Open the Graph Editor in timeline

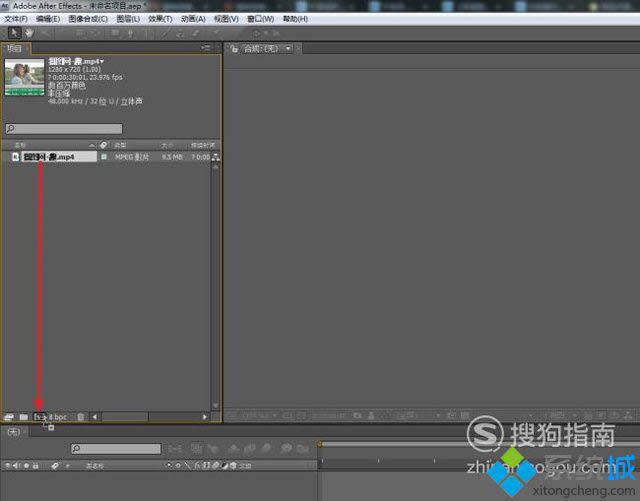(303, 449)
